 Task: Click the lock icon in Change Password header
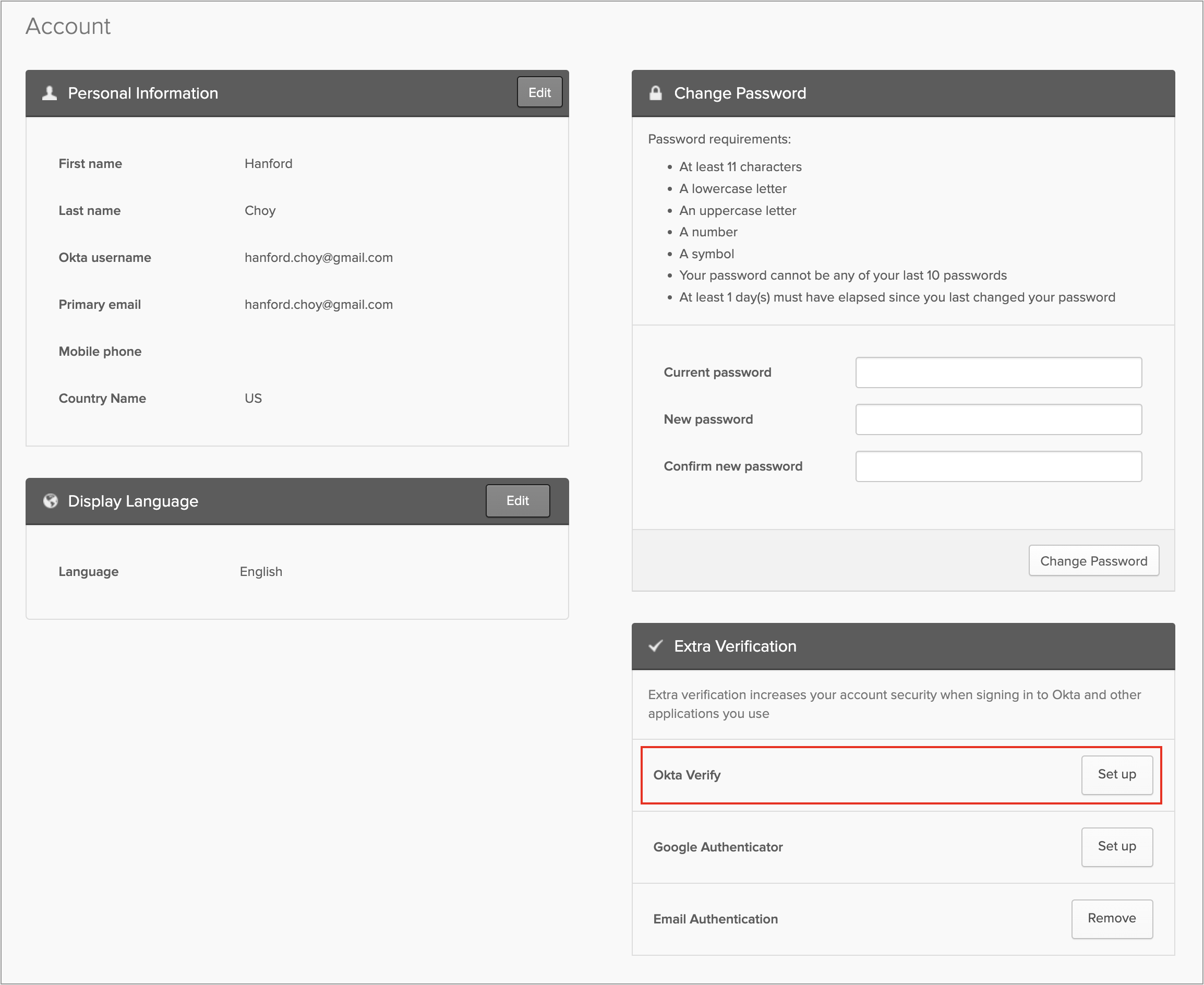pos(655,93)
